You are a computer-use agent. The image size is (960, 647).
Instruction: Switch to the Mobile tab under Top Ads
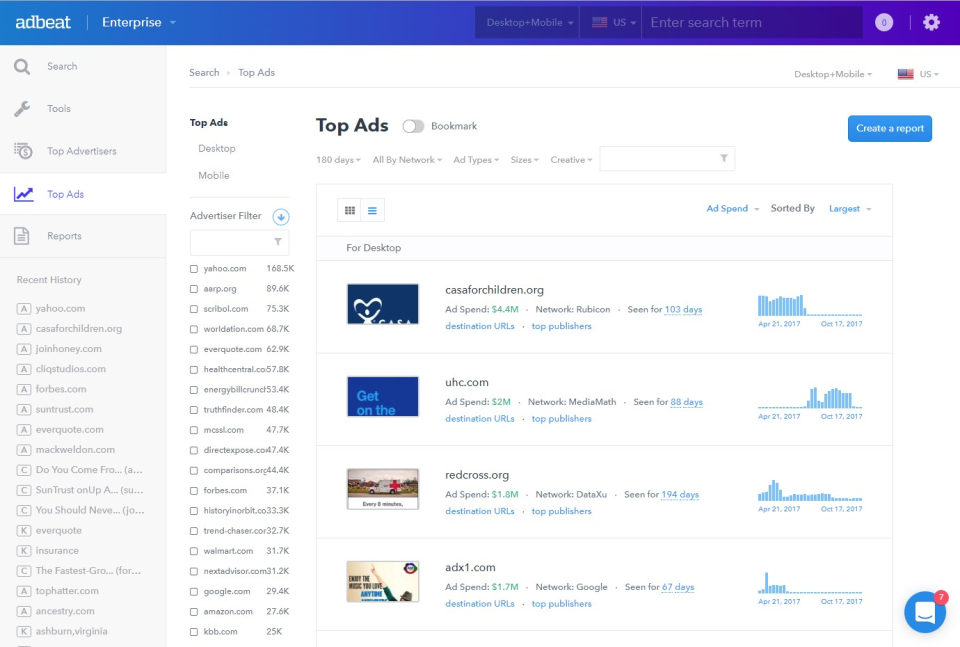click(213, 174)
